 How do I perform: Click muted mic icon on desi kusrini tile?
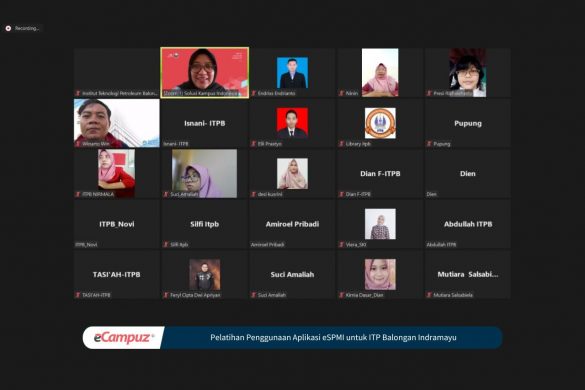tap(253, 194)
